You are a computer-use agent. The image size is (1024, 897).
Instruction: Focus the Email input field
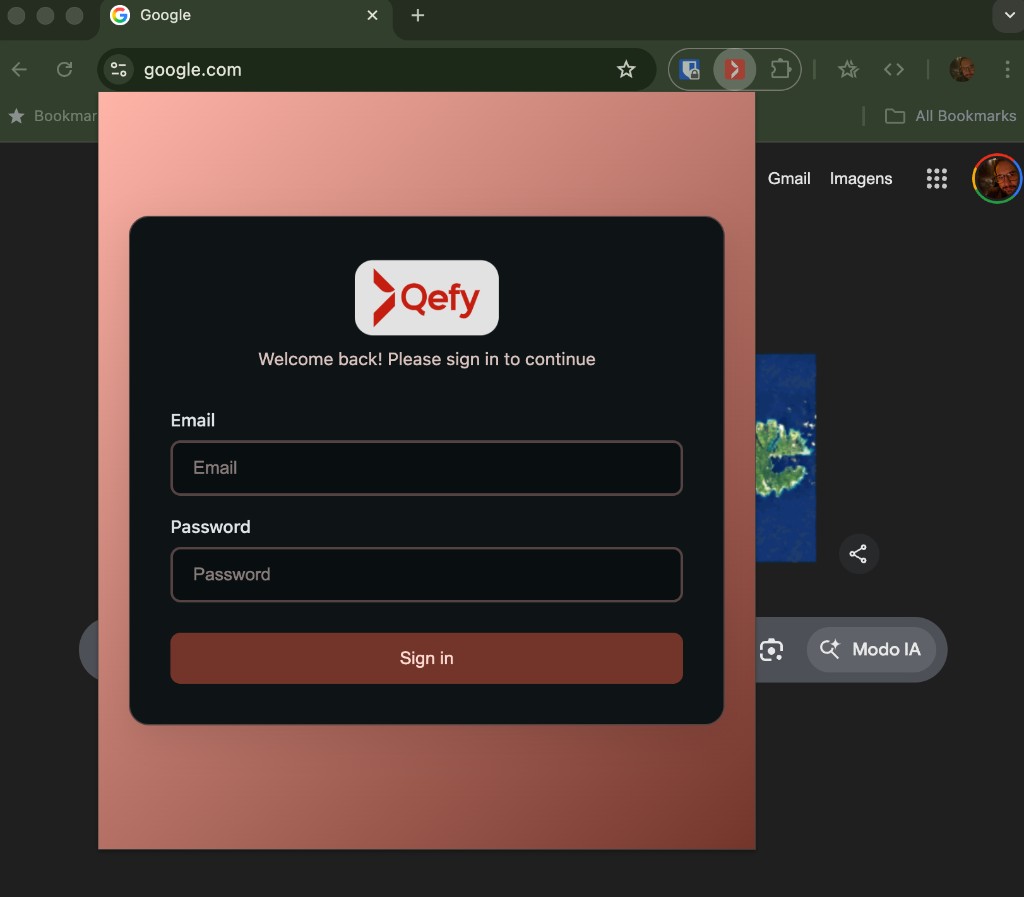click(x=426, y=468)
